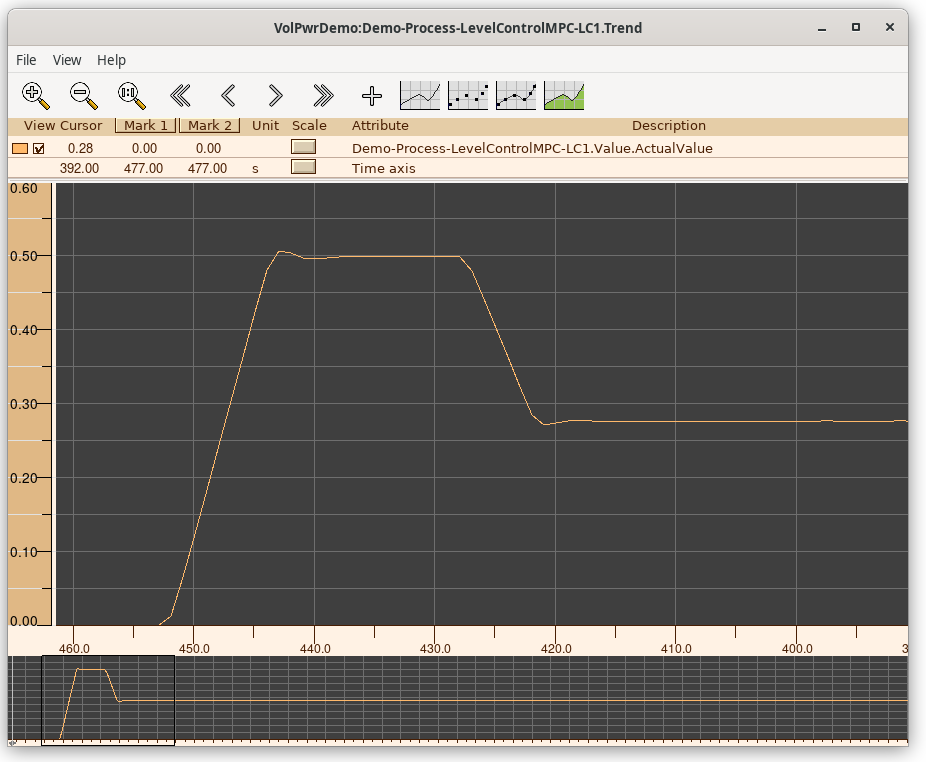Click the 0.50 label on the Y axis

coord(24,256)
